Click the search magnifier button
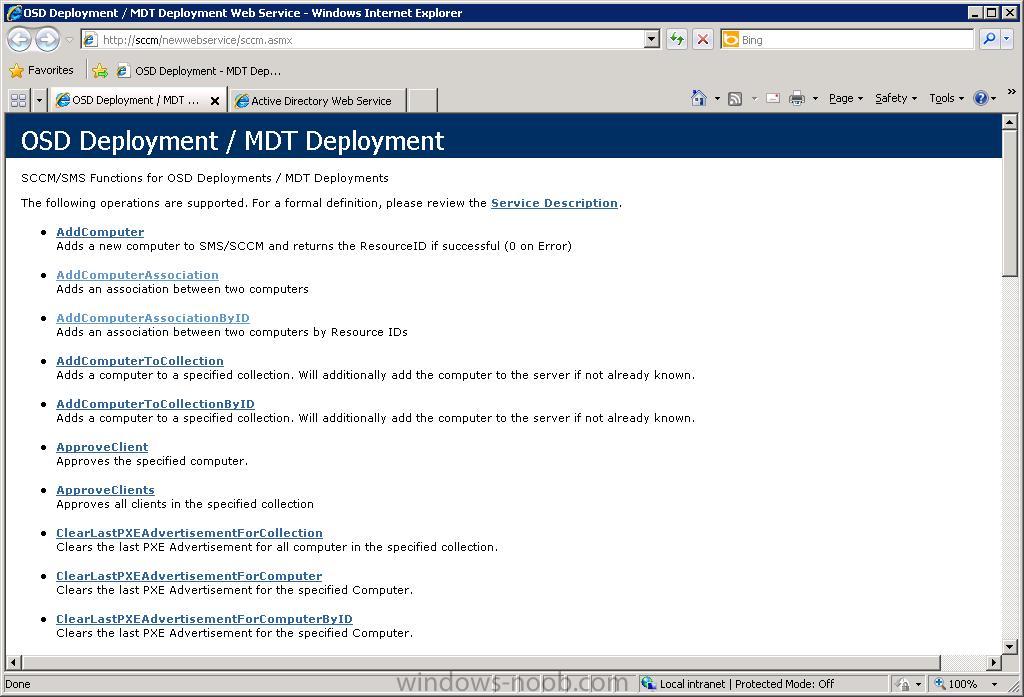This screenshot has height=697, width=1024. [989, 39]
